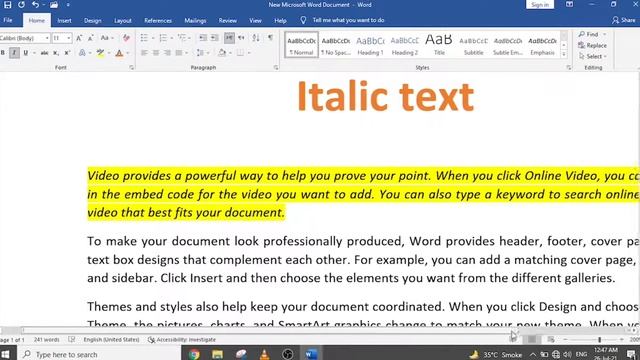Toggle Subscript formatting
Image resolution: width=640 pixels, height=360 pixels.
pyautogui.click(x=56, y=53)
